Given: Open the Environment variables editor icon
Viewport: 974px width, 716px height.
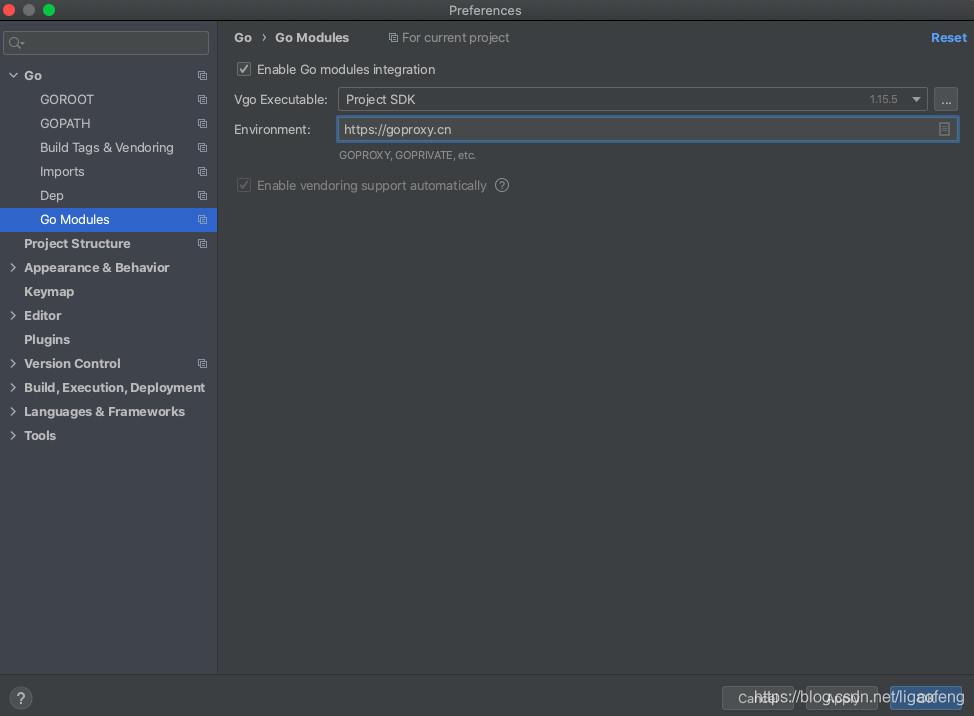Looking at the screenshot, I should [x=944, y=129].
